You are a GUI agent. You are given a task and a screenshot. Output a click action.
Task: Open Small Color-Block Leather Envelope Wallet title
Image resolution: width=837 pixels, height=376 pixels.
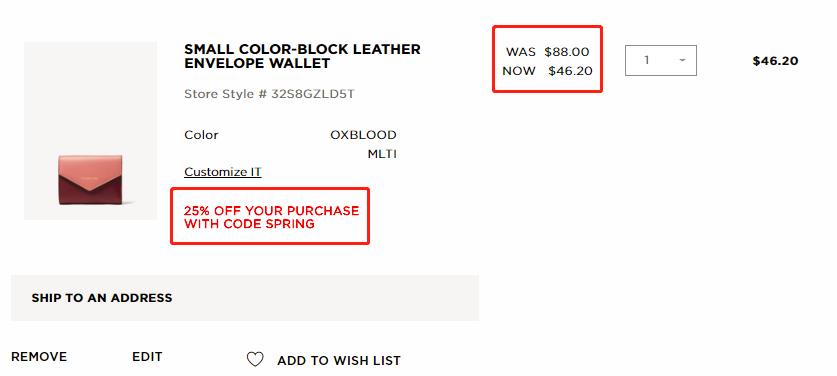tap(302, 56)
